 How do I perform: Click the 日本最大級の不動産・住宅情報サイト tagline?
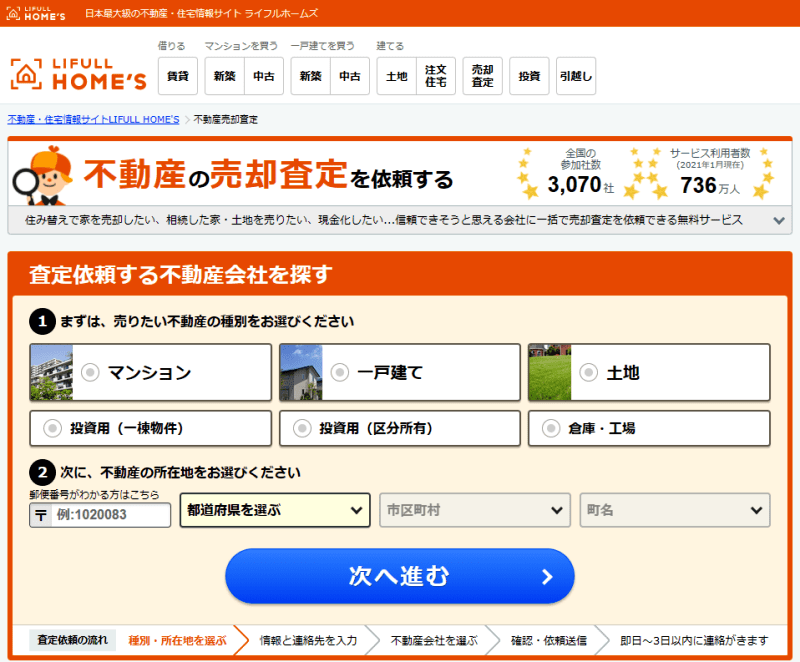(x=202, y=14)
